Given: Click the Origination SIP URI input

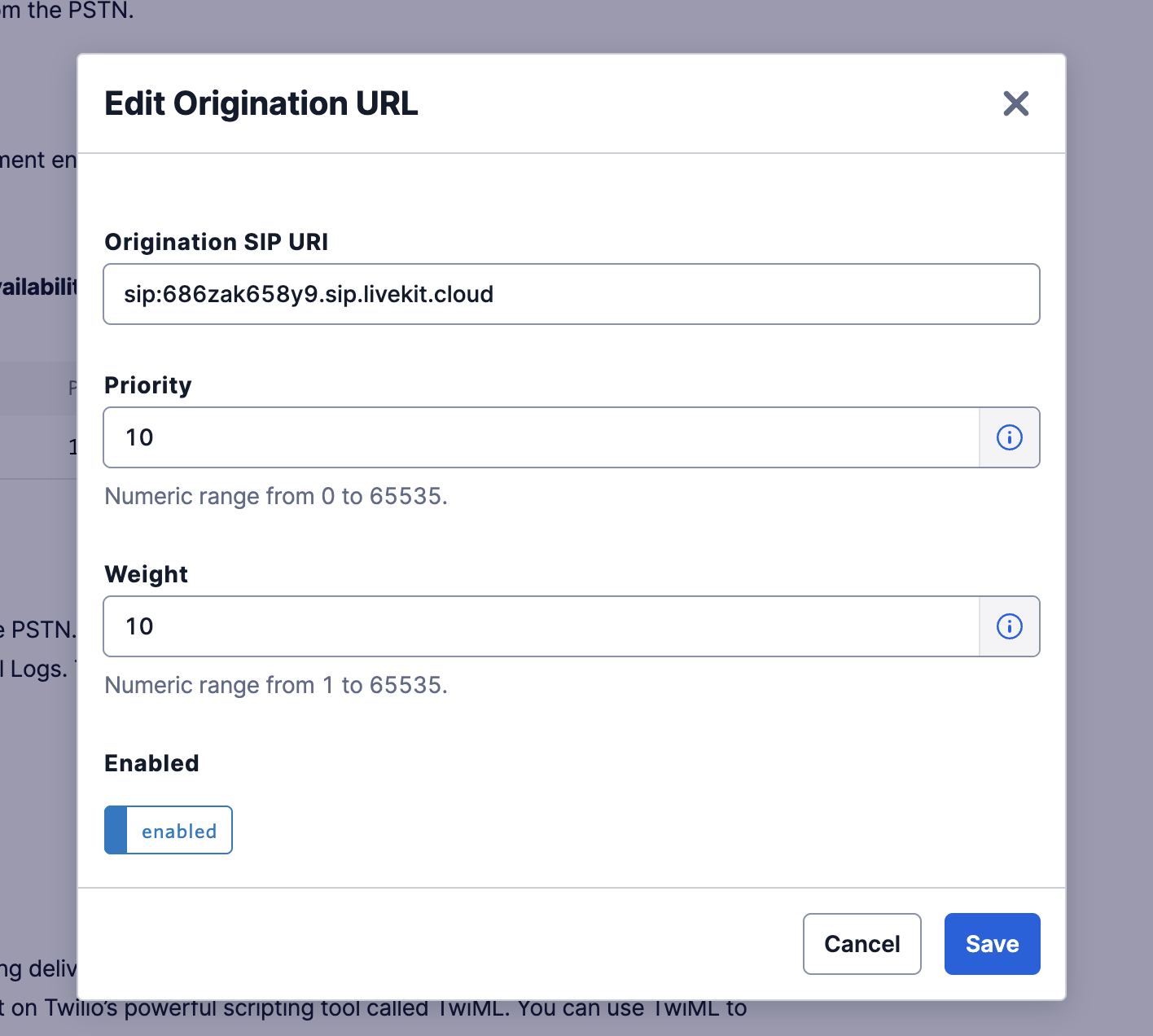Looking at the screenshot, I should coord(570,294).
